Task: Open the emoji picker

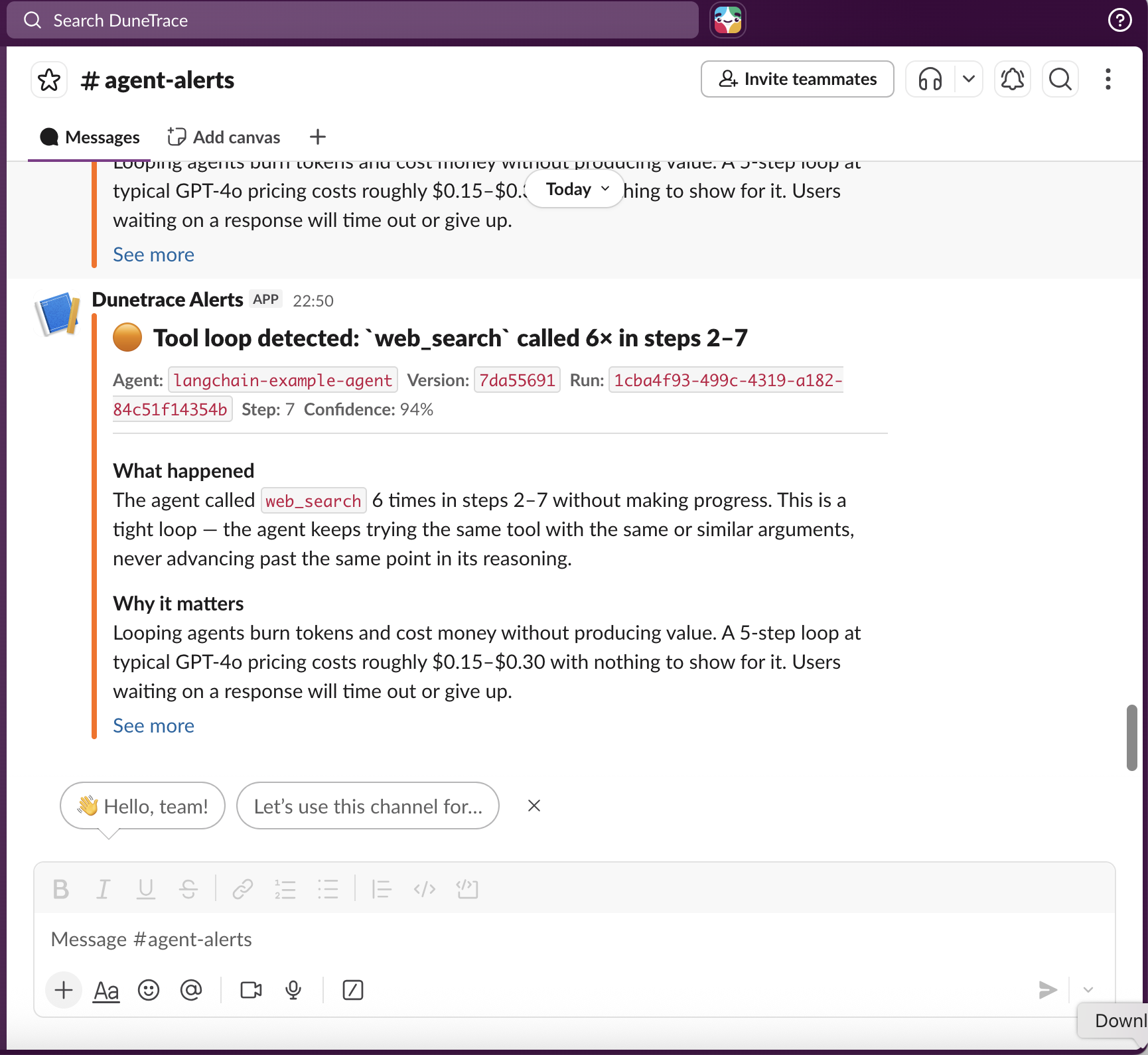Action: point(149,990)
